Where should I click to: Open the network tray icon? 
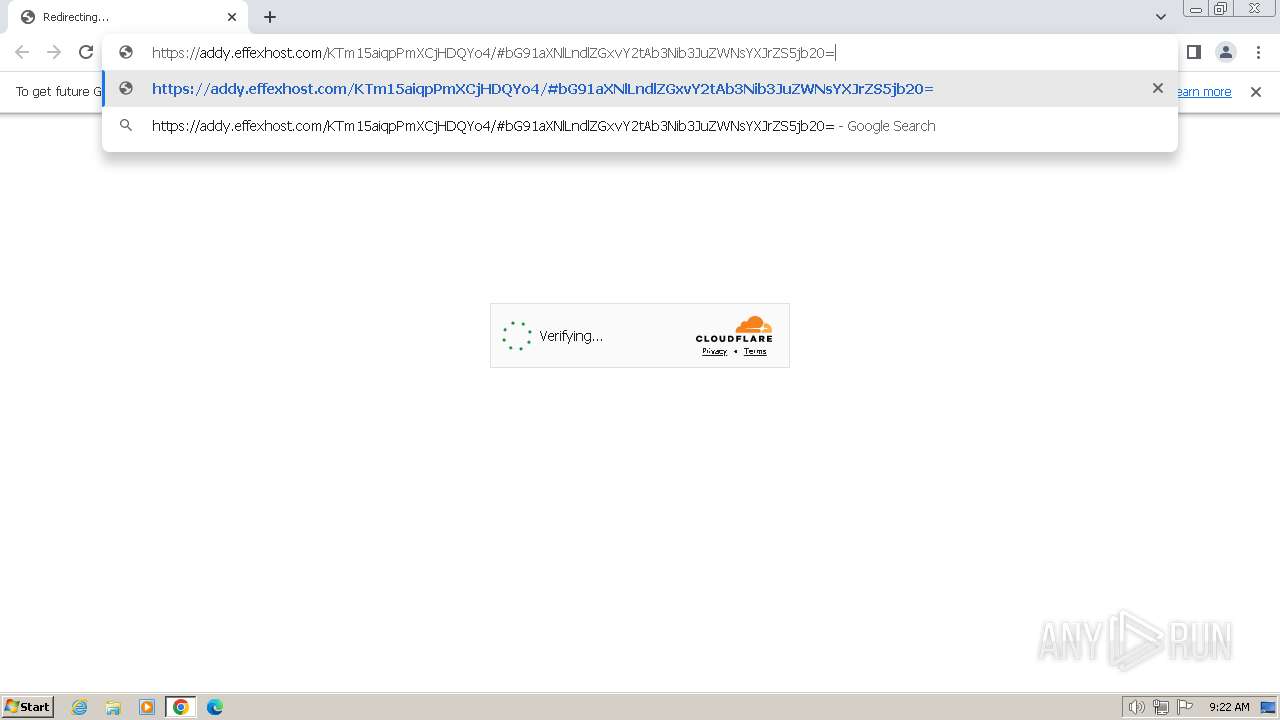tap(1161, 707)
